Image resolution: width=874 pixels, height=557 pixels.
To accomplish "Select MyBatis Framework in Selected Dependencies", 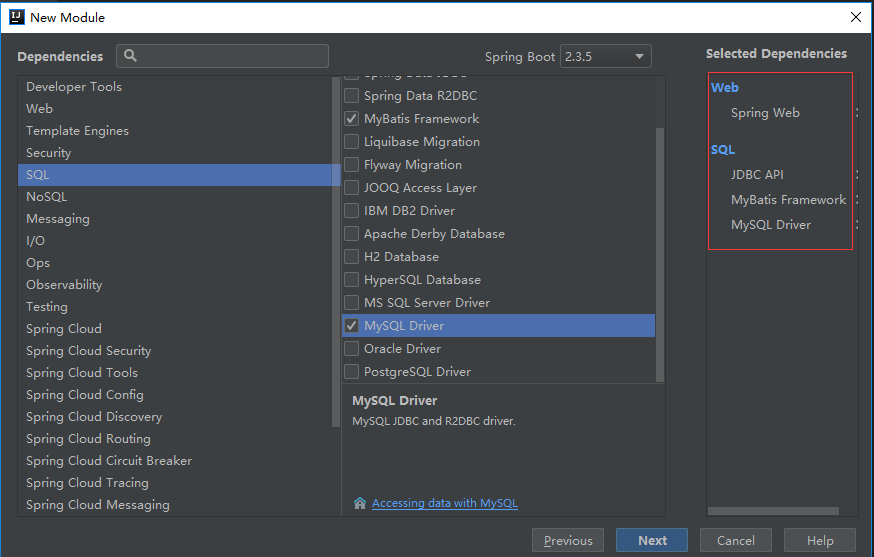I will (788, 200).
